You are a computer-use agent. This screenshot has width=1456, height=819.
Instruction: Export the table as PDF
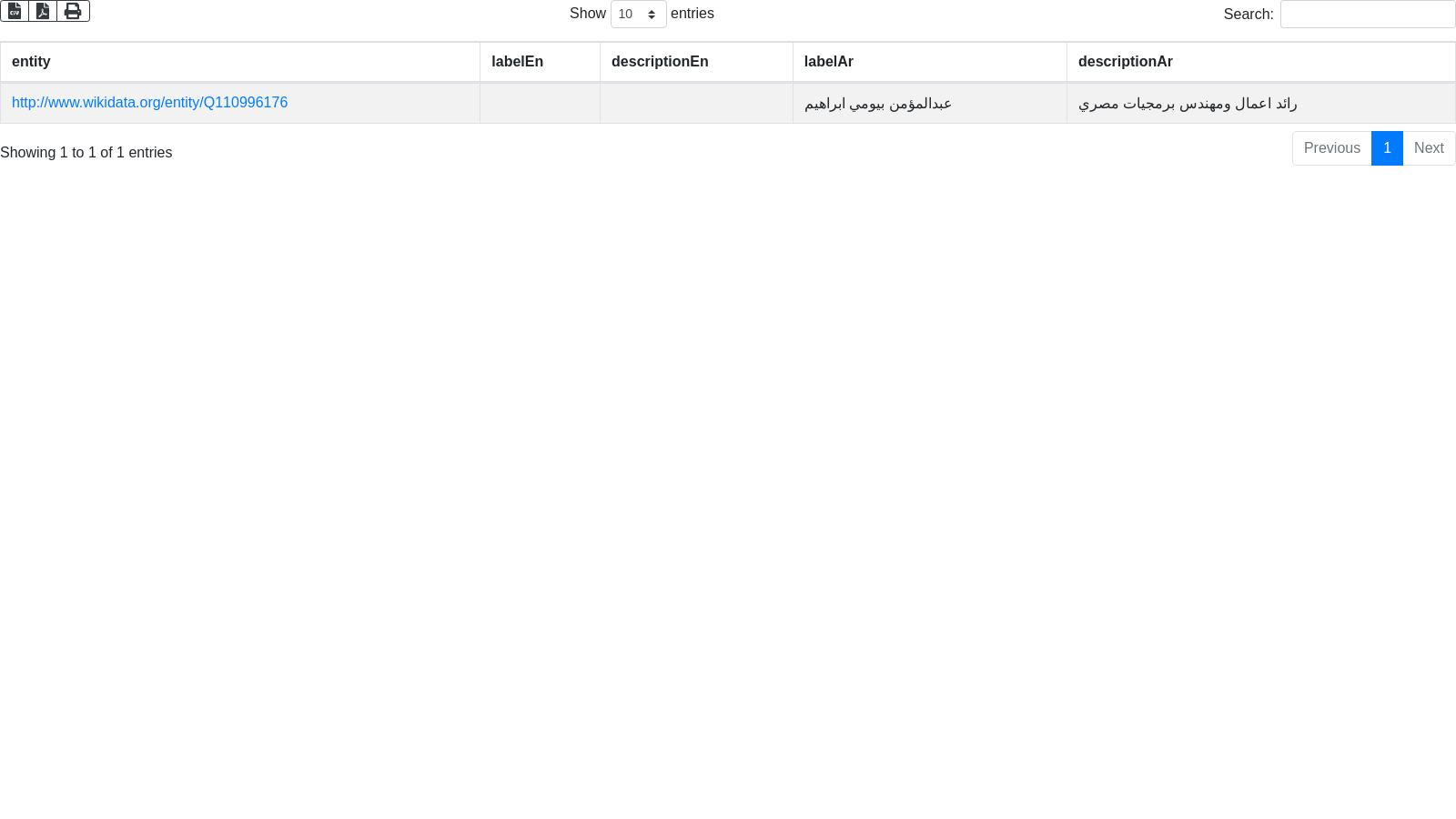click(x=43, y=11)
